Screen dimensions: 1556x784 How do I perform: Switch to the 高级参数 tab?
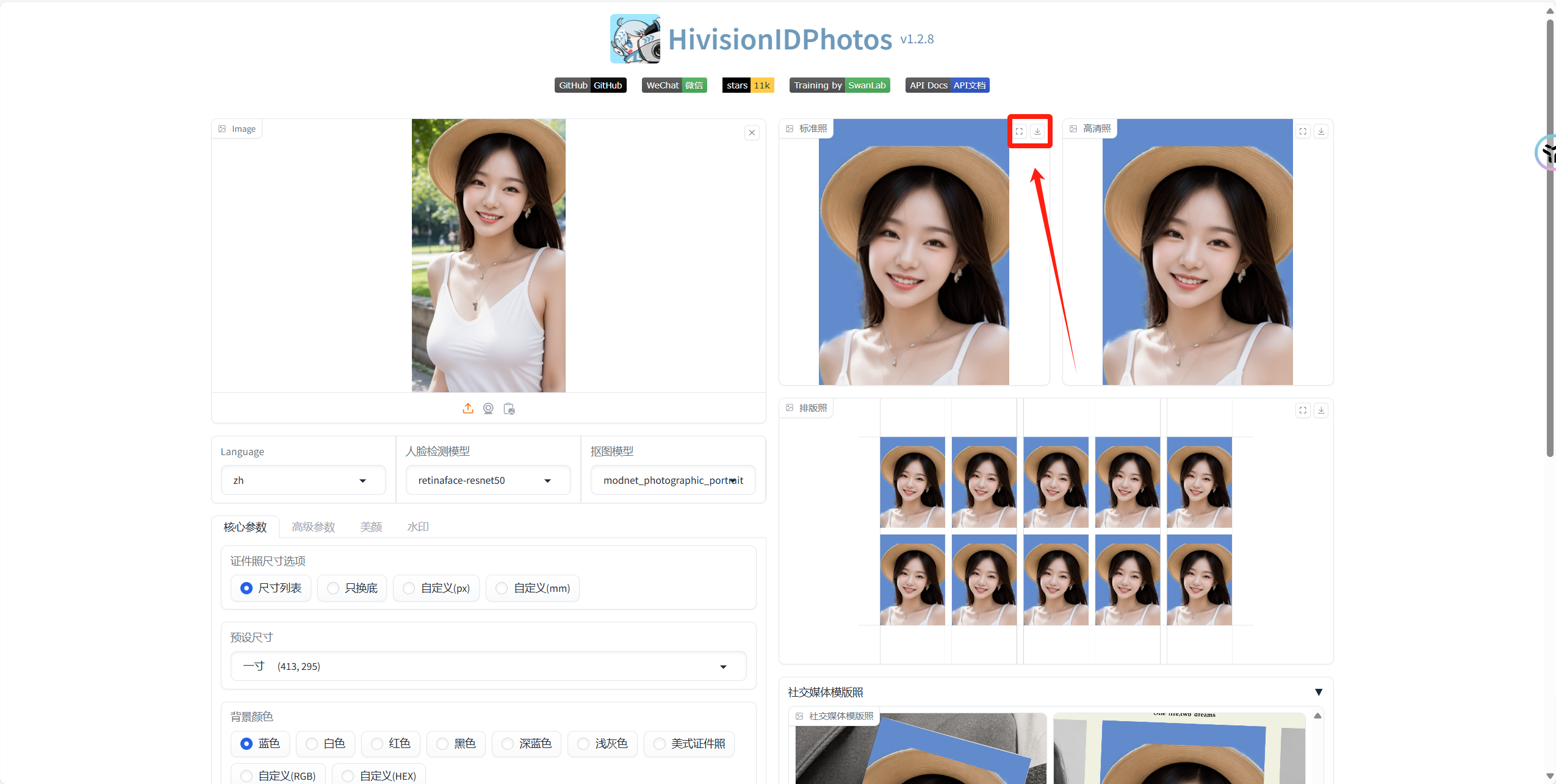pyautogui.click(x=313, y=527)
